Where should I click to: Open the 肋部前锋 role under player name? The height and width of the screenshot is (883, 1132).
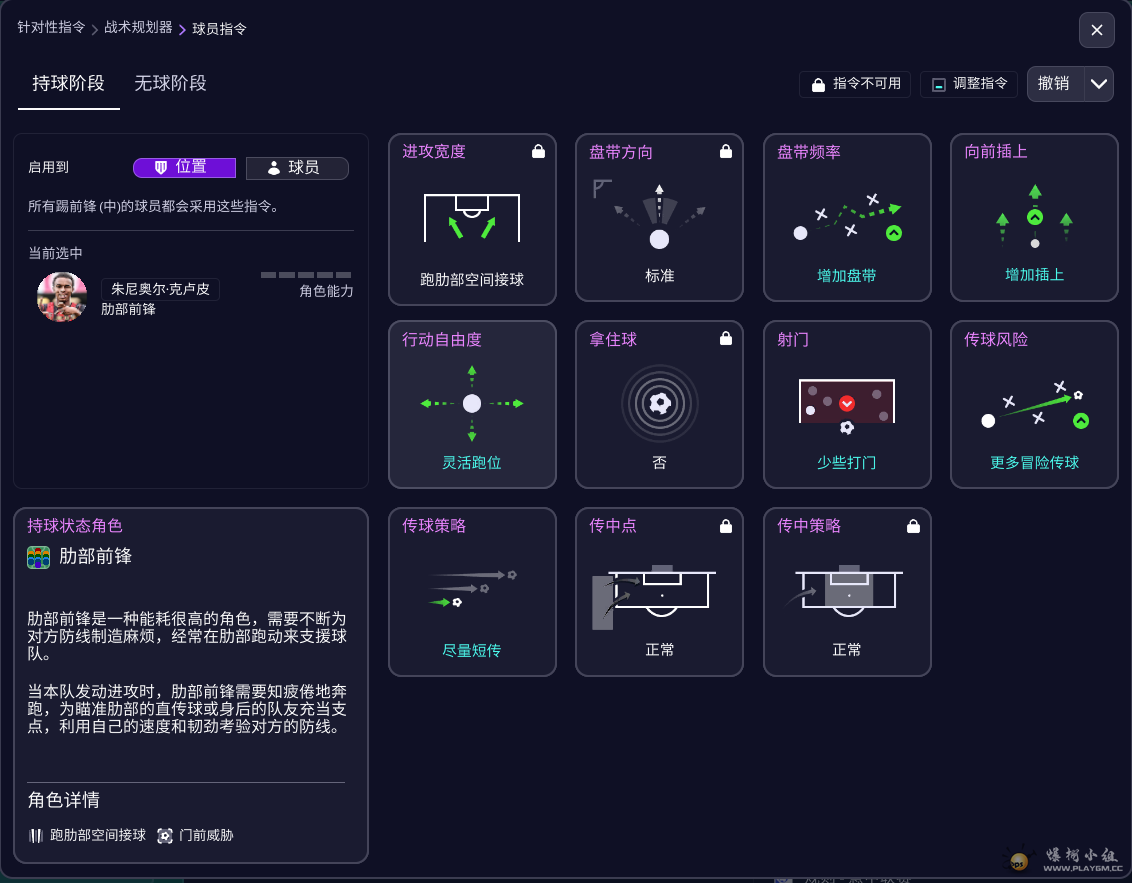pos(128,310)
